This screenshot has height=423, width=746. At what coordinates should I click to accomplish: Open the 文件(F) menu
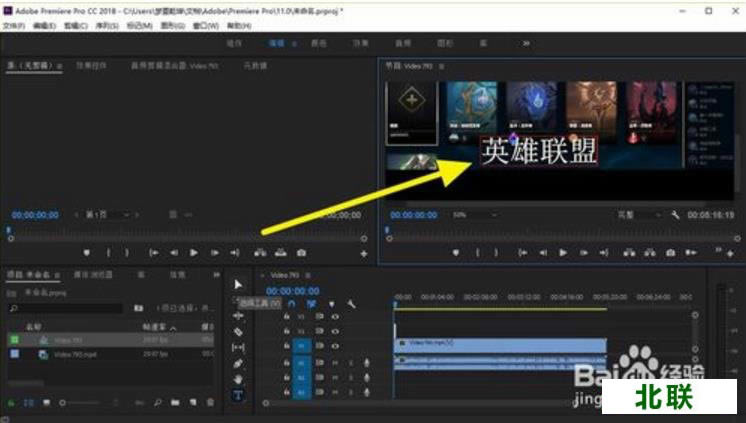click(13, 25)
